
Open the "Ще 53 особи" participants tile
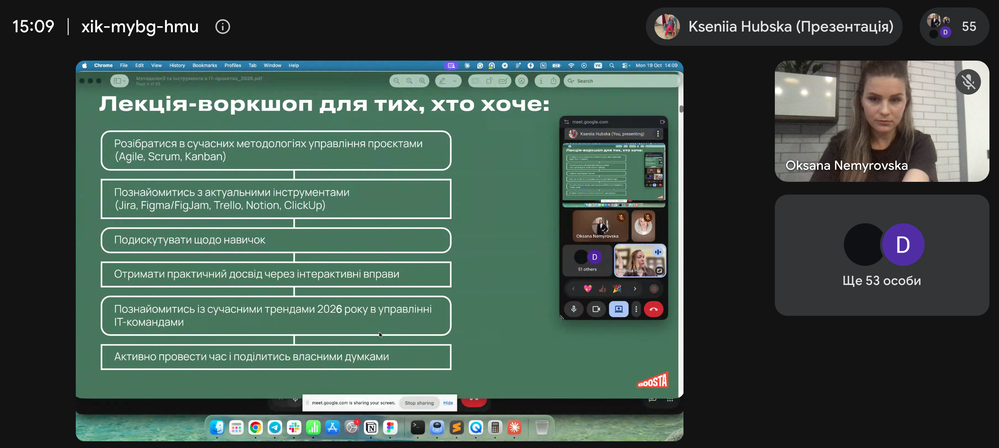(882, 255)
